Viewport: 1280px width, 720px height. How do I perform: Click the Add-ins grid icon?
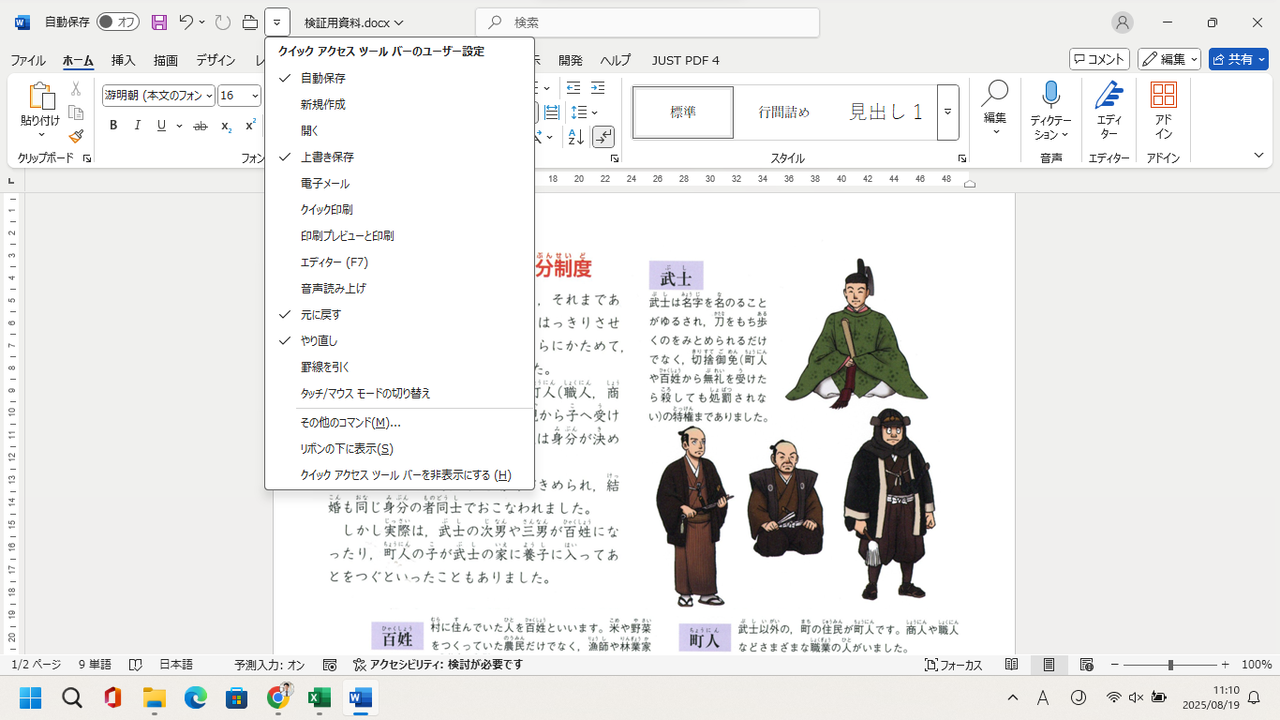1163,112
